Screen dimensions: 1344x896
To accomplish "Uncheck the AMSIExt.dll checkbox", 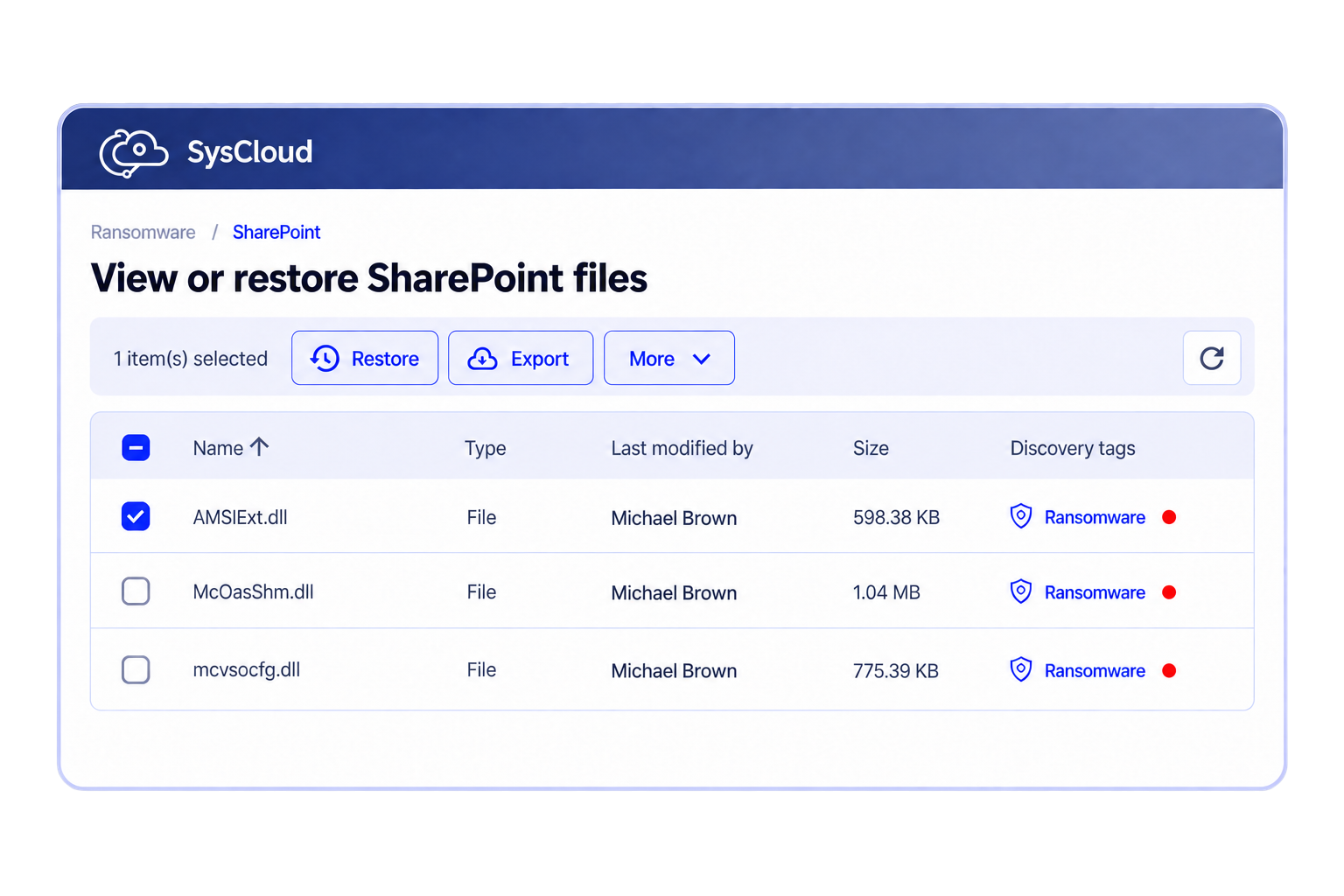I will click(136, 516).
